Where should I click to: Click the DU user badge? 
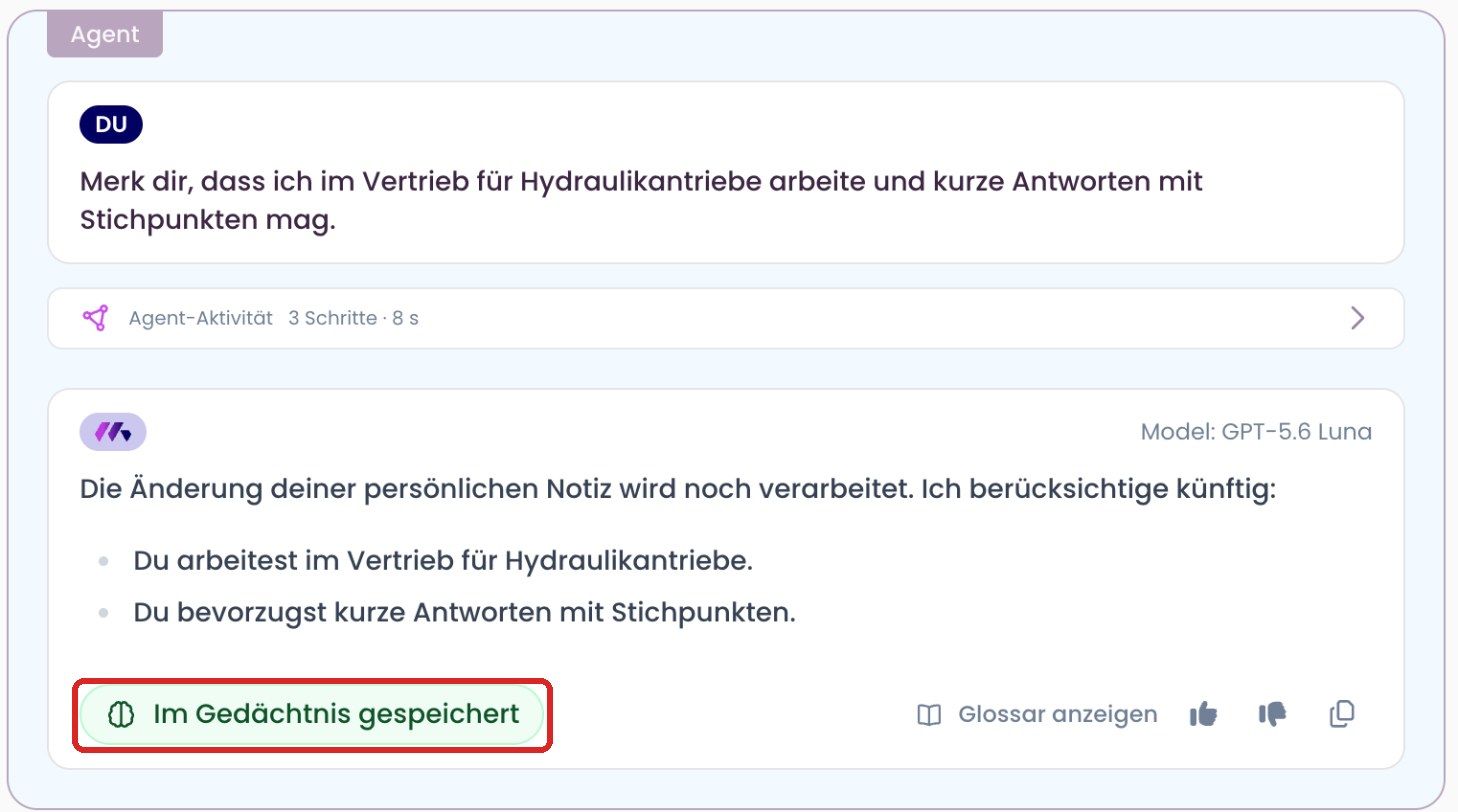pyautogui.click(x=111, y=125)
